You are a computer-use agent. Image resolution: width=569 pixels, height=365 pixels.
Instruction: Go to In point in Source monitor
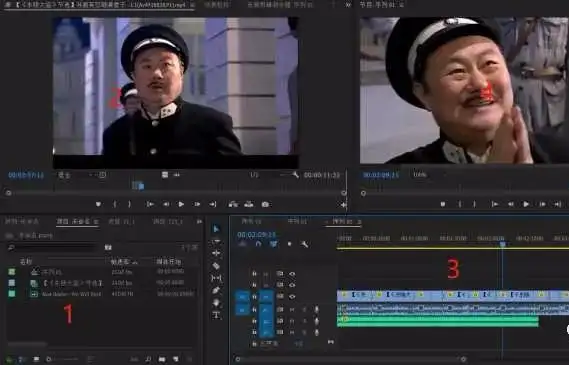(150, 204)
